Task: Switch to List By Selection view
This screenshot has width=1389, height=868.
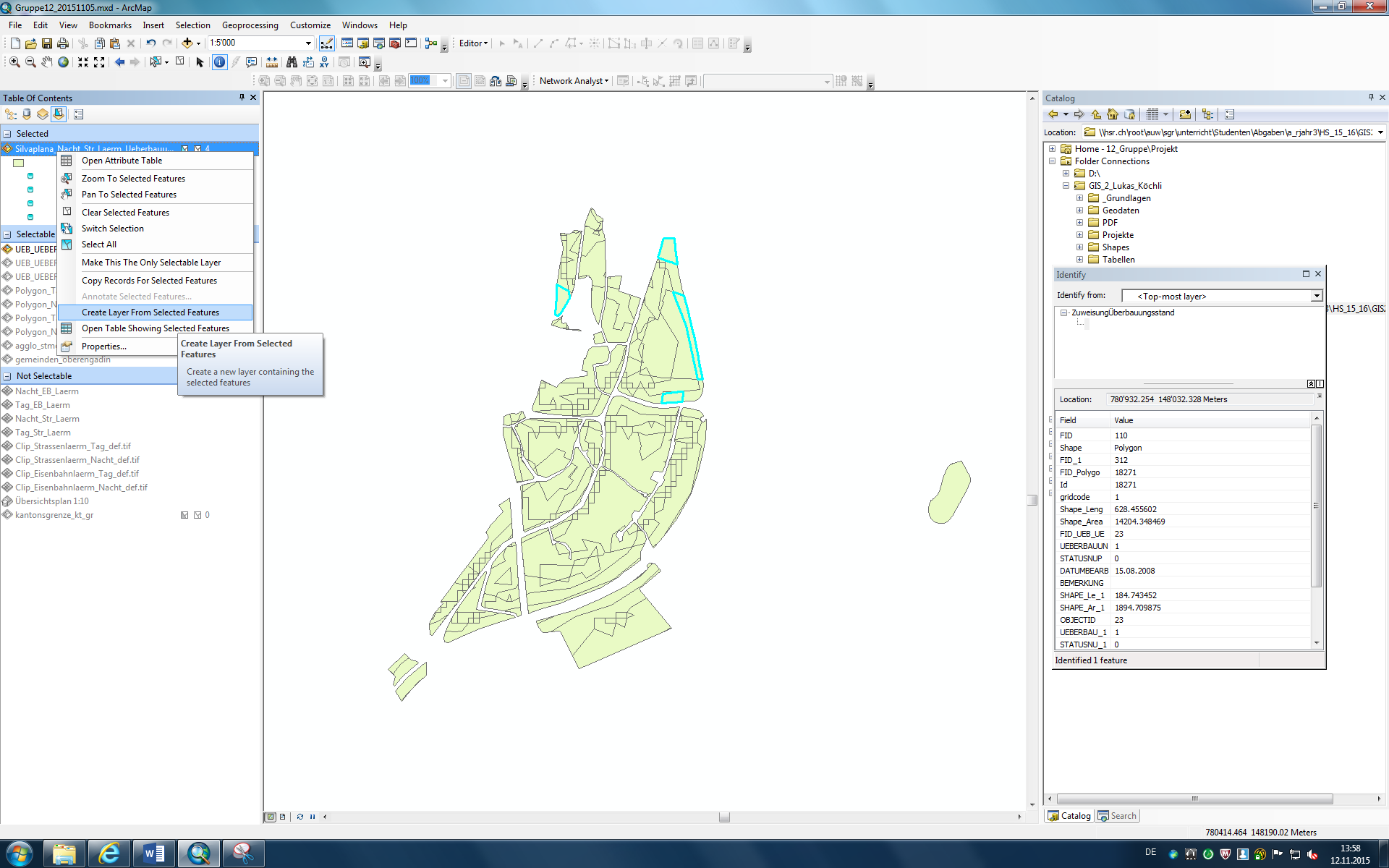Action: click(x=59, y=114)
